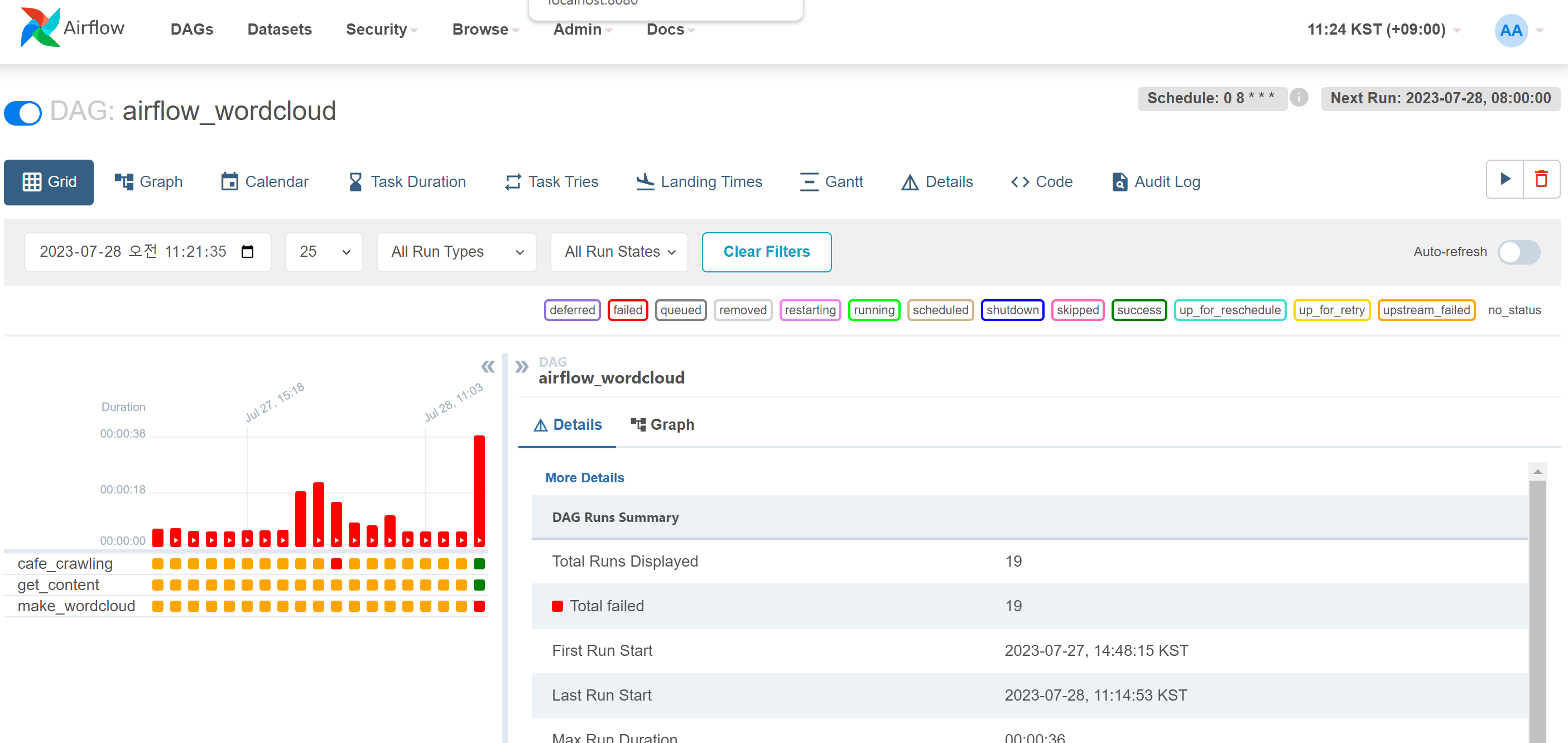
Task: Click the Clear Filters button
Action: [x=766, y=252]
